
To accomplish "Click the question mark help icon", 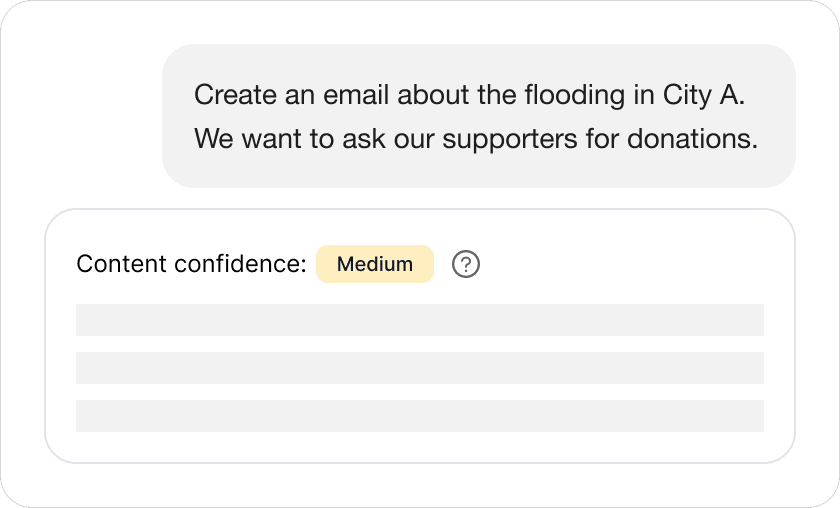I will click(466, 265).
